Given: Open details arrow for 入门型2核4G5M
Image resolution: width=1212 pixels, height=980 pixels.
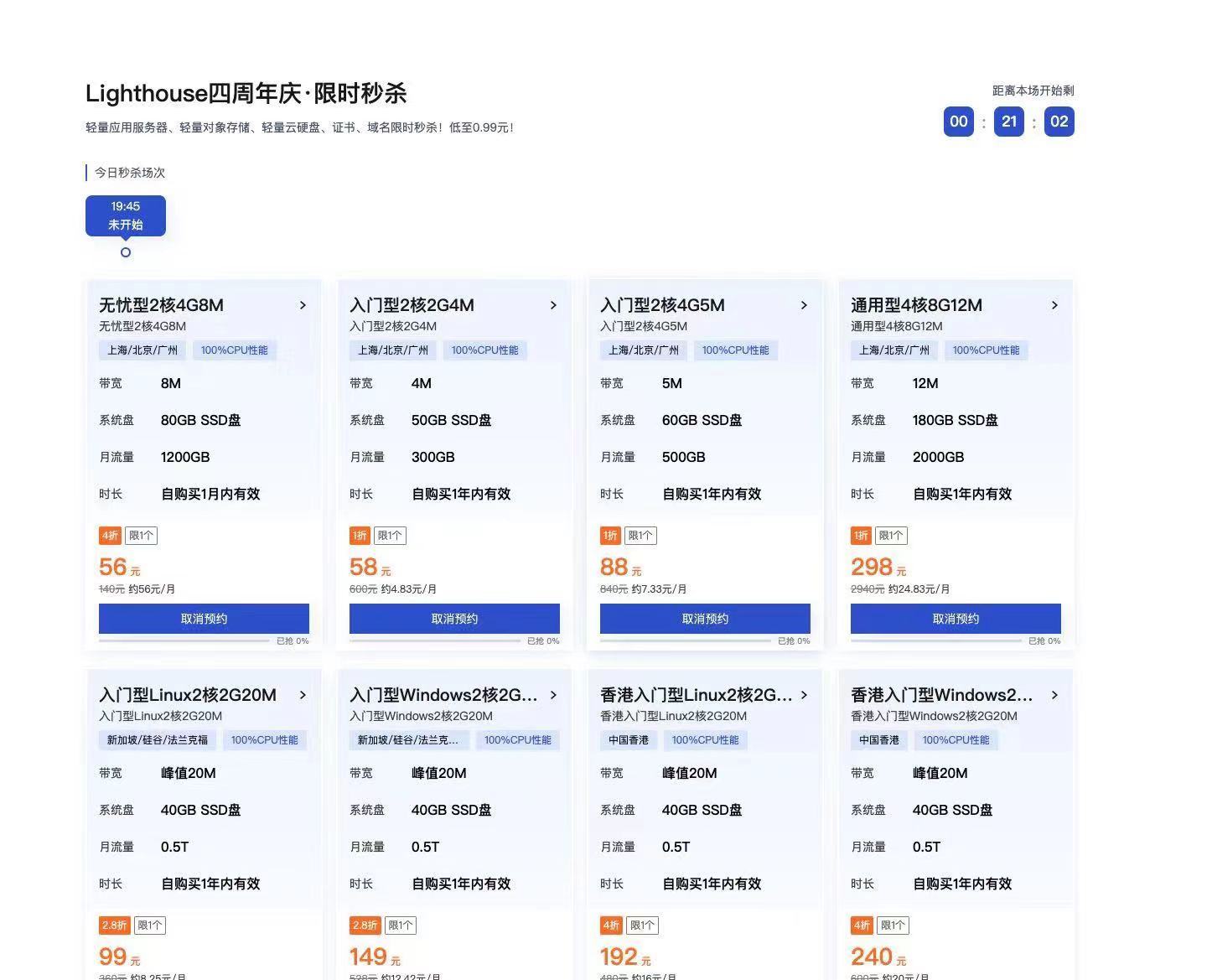Looking at the screenshot, I should coord(804,305).
